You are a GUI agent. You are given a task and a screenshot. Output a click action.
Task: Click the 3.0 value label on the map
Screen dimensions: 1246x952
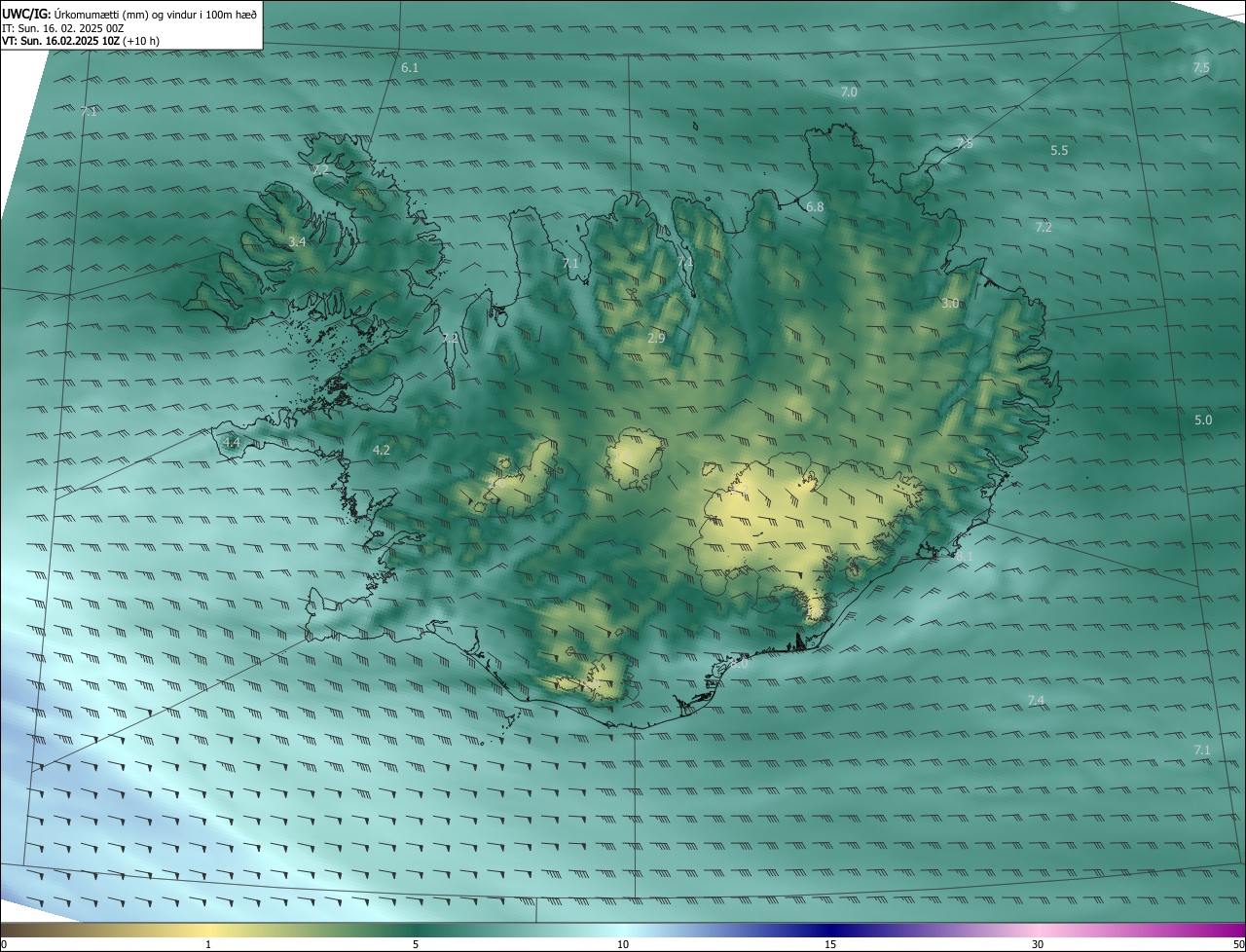(x=950, y=304)
